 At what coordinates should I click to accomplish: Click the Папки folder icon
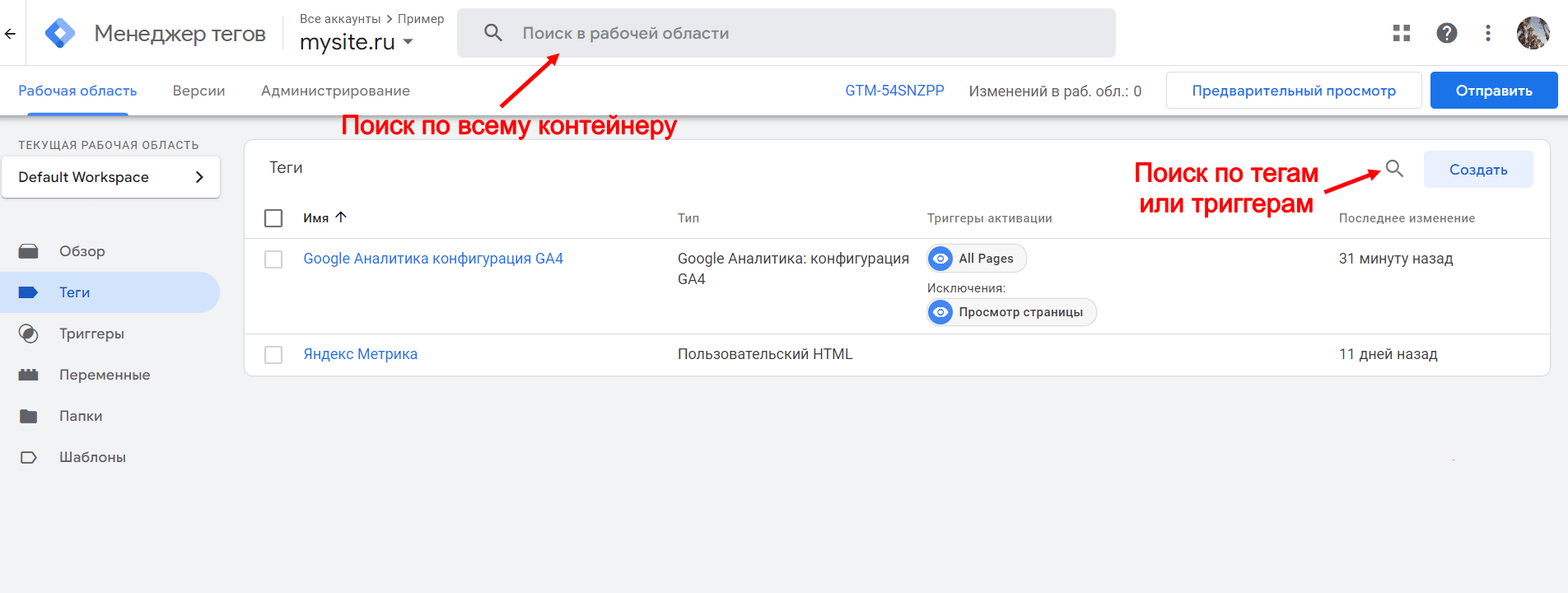(29, 416)
